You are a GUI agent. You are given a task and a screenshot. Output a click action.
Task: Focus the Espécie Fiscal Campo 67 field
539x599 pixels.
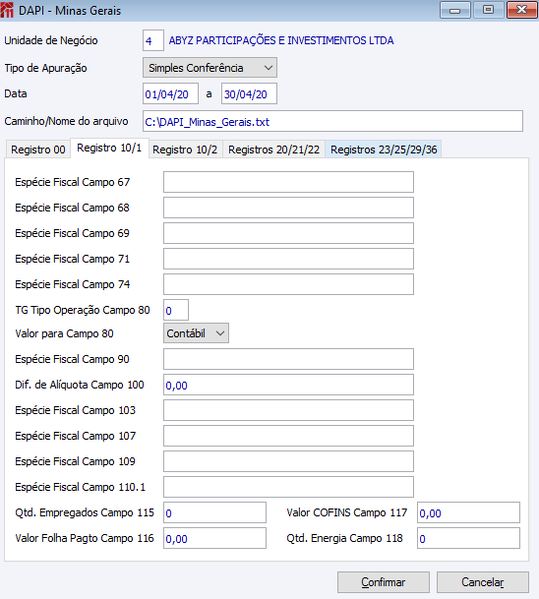click(288, 182)
